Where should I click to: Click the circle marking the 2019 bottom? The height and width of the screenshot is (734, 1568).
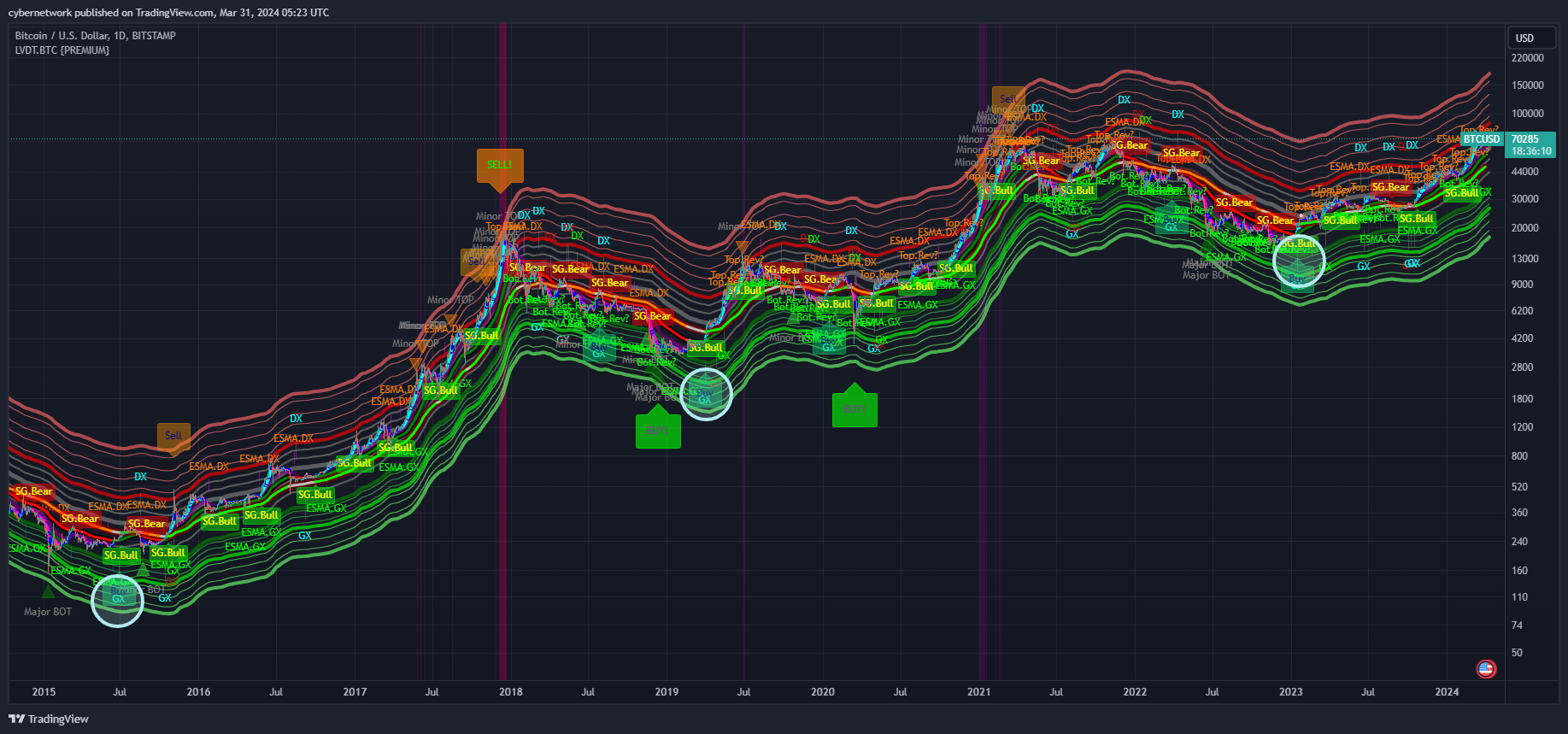tap(707, 394)
